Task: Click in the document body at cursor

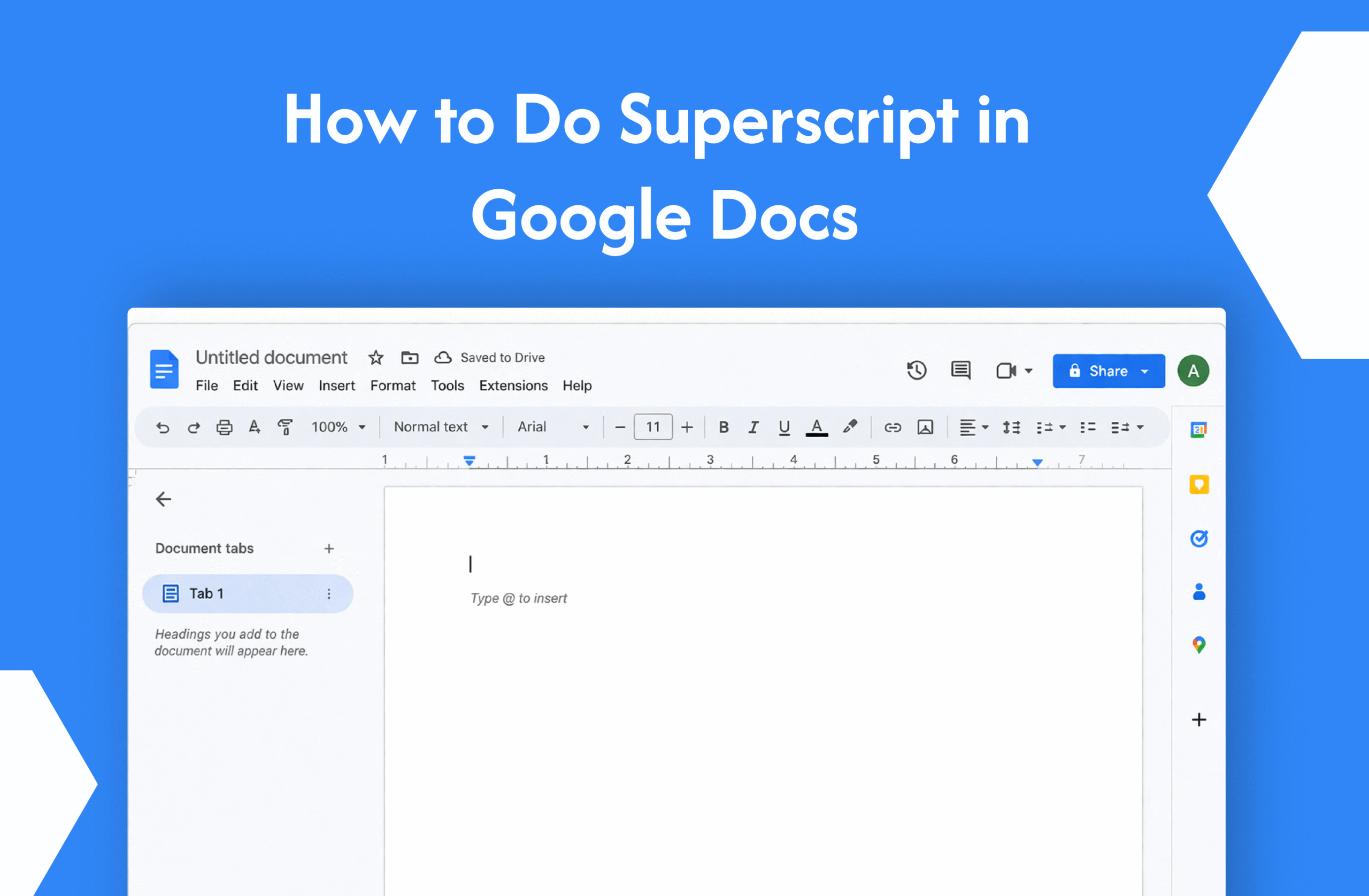Action: tap(471, 563)
